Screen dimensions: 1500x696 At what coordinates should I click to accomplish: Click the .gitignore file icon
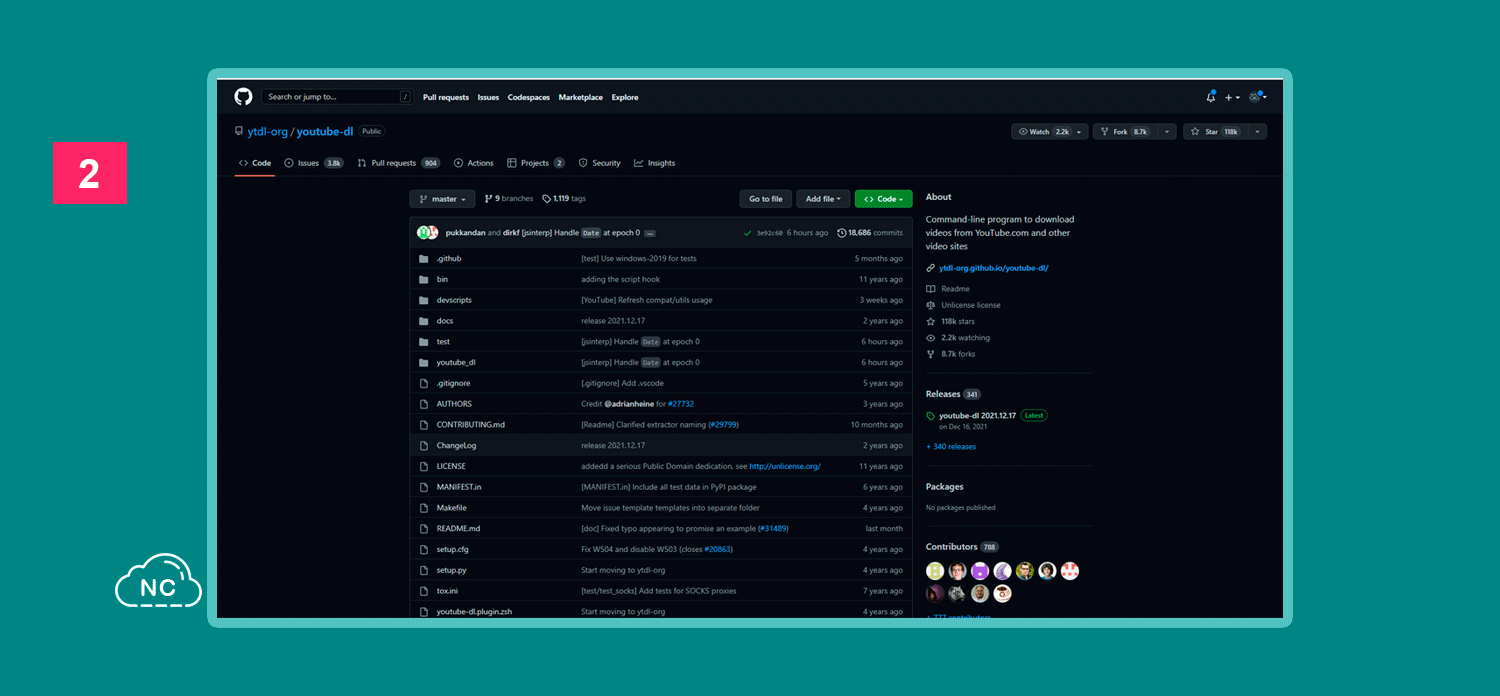tap(424, 383)
